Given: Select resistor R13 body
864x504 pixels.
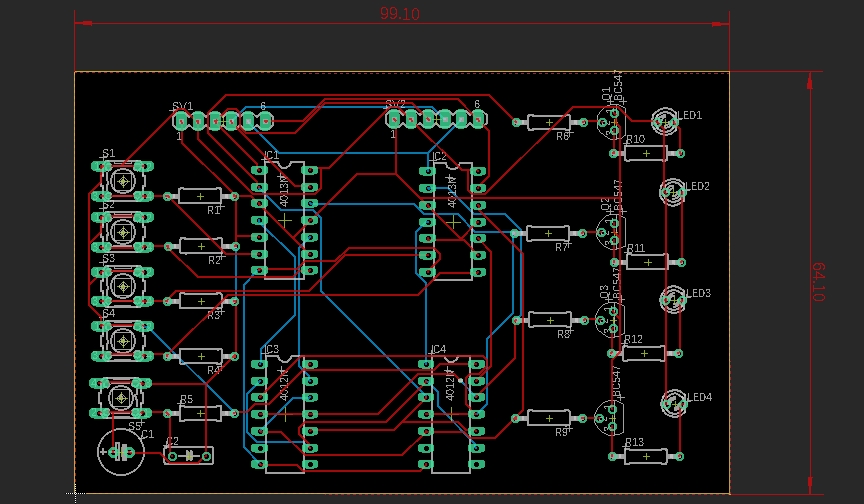Looking at the screenshot, I should (x=646, y=456).
